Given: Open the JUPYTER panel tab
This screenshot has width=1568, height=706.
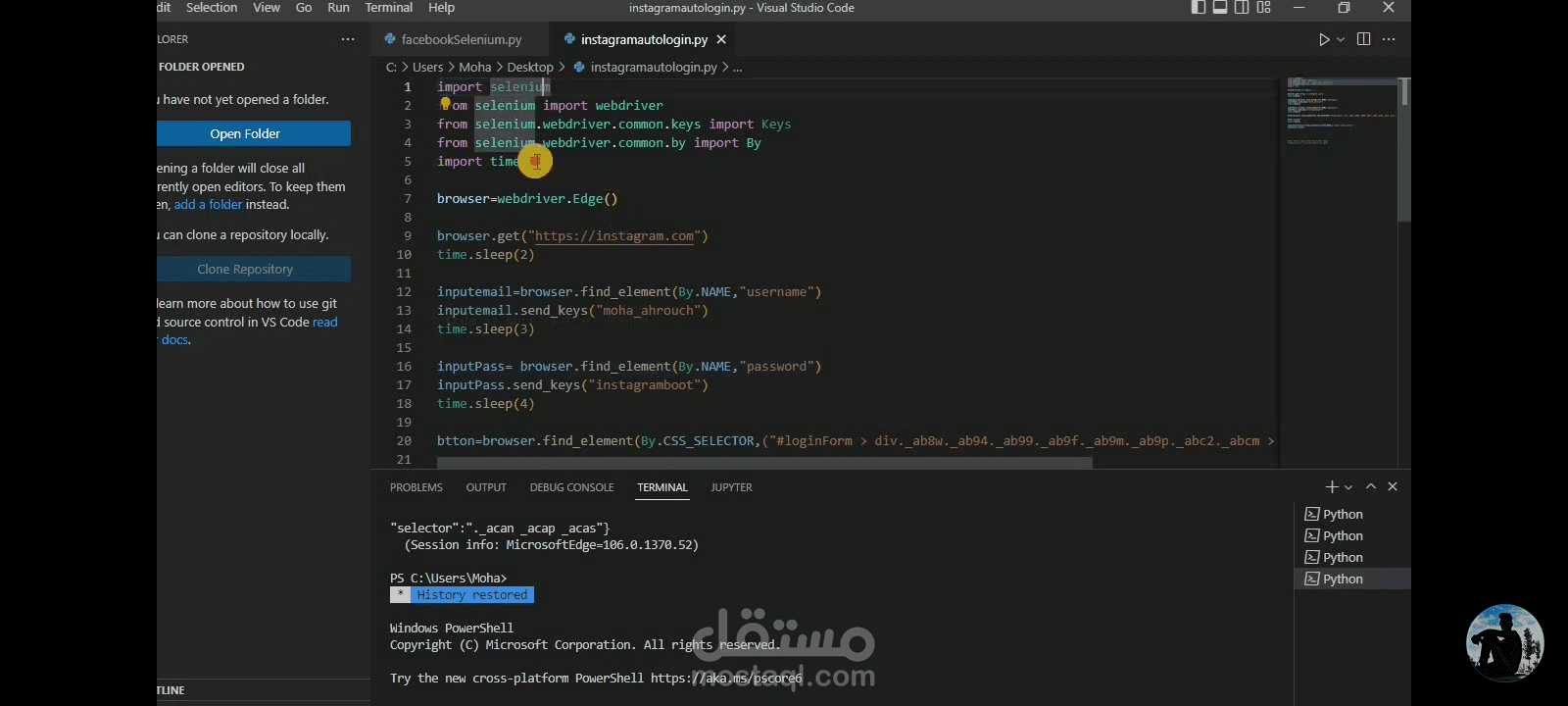Looking at the screenshot, I should [732, 487].
